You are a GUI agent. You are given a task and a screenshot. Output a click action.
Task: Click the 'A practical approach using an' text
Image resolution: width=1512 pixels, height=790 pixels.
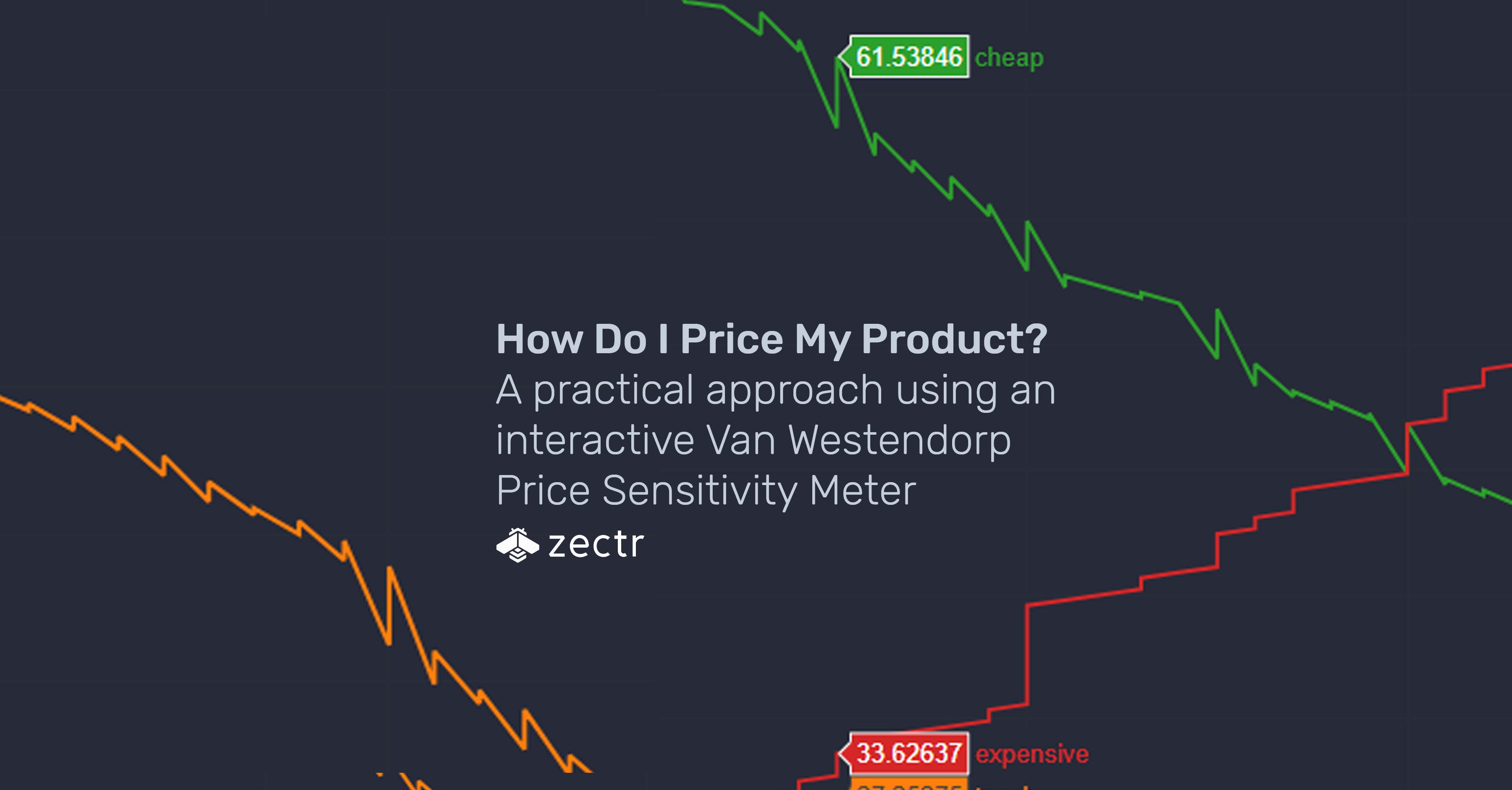pyautogui.click(x=776, y=390)
